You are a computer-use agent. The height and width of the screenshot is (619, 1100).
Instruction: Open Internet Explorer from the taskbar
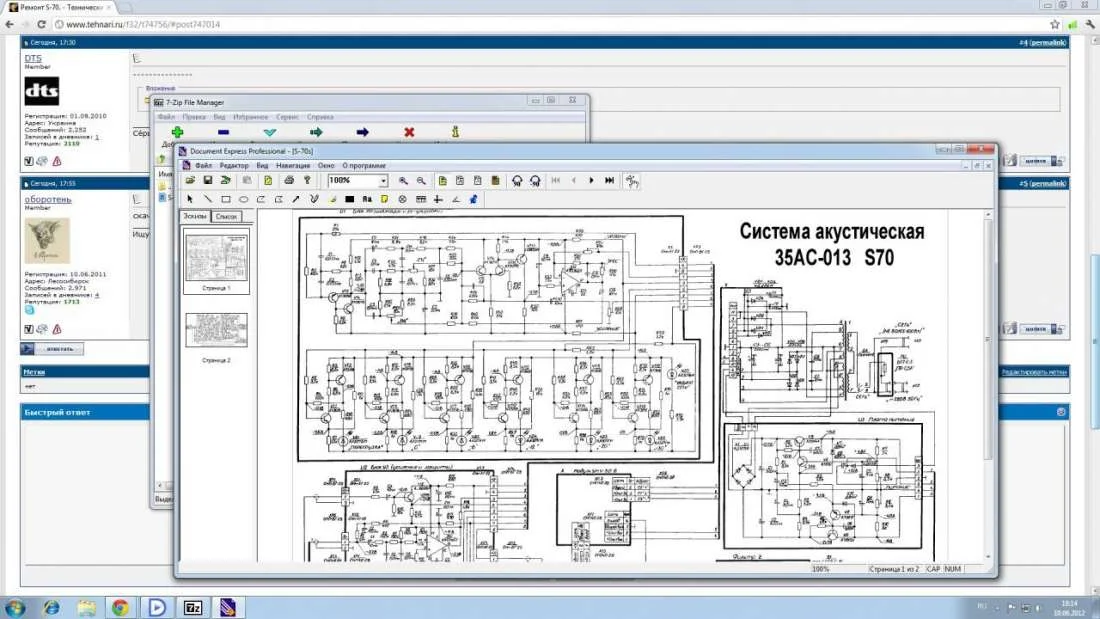tap(51, 607)
